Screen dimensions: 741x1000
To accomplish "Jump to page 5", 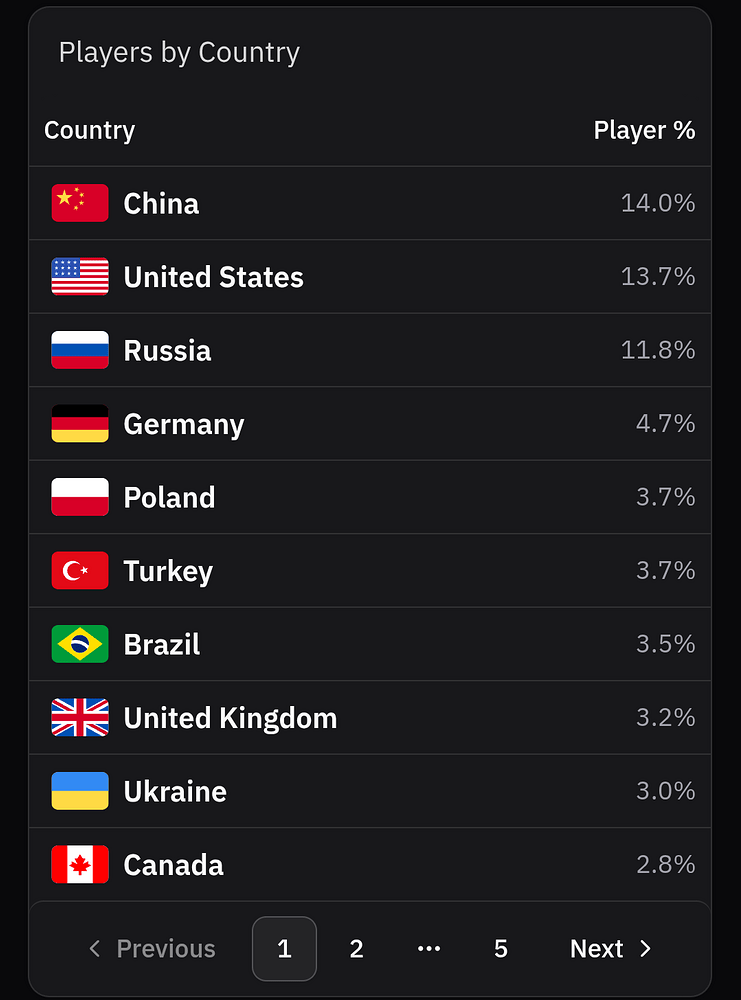I will tap(501, 949).
